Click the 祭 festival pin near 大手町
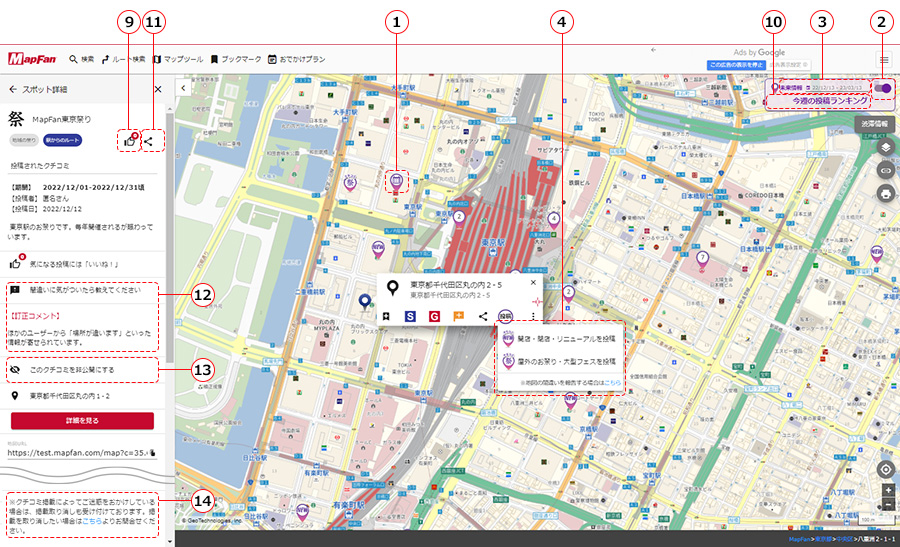900x547 pixels. coord(350,182)
